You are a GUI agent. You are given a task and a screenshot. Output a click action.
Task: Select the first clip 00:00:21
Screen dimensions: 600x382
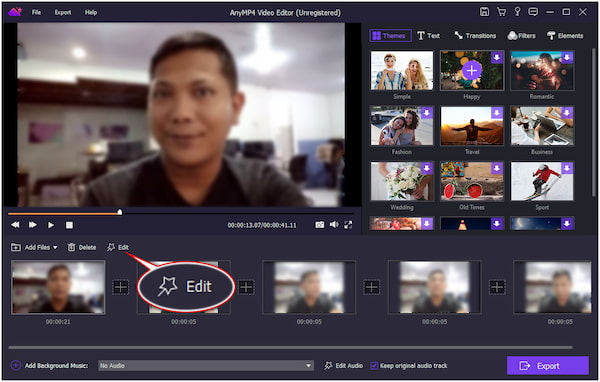pyautogui.click(x=58, y=287)
